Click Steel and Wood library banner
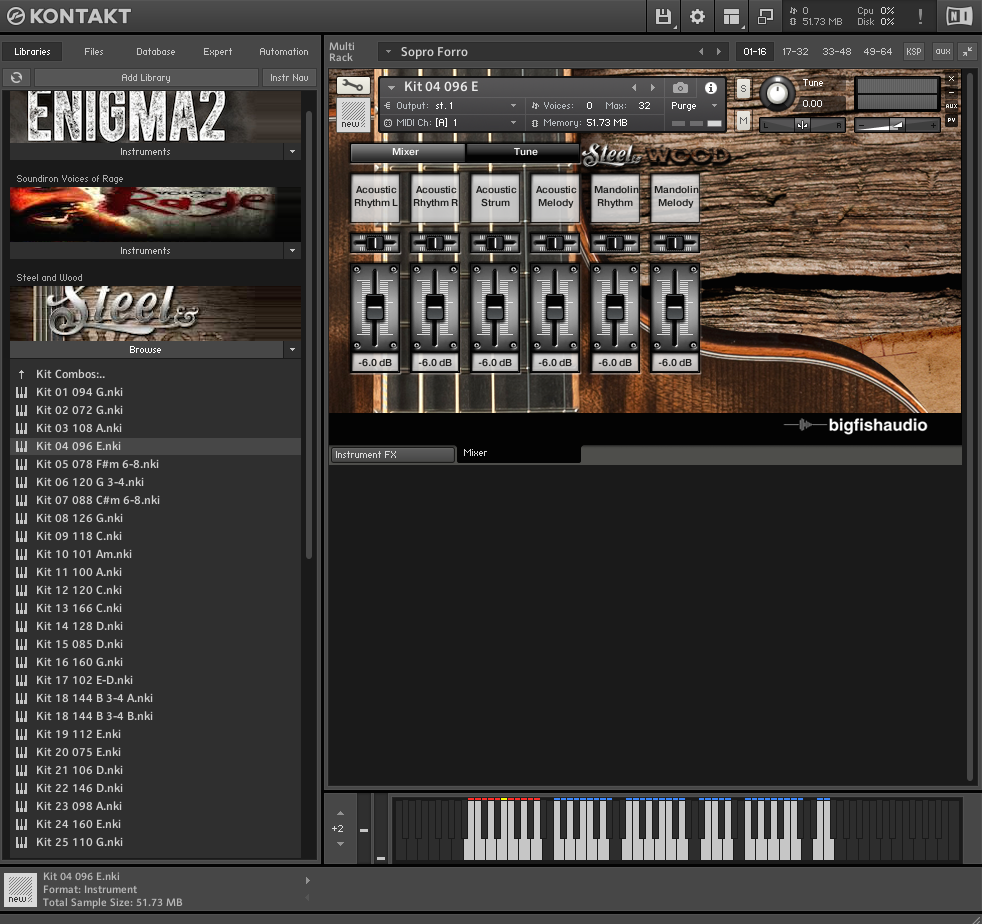982x924 pixels. [x=155, y=313]
